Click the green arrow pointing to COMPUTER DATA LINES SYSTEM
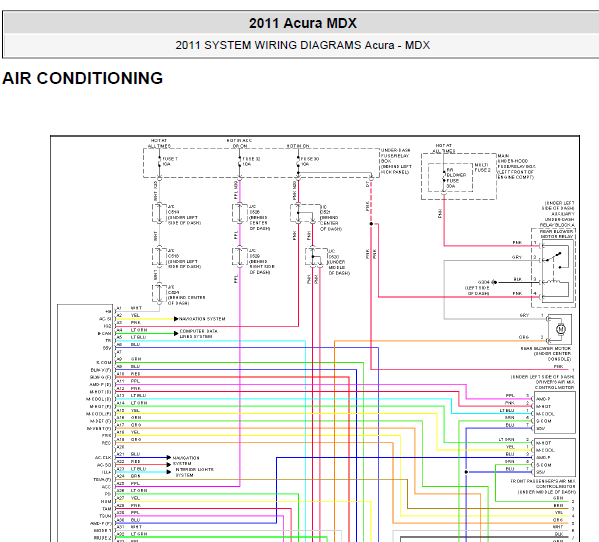 [x=176, y=333]
